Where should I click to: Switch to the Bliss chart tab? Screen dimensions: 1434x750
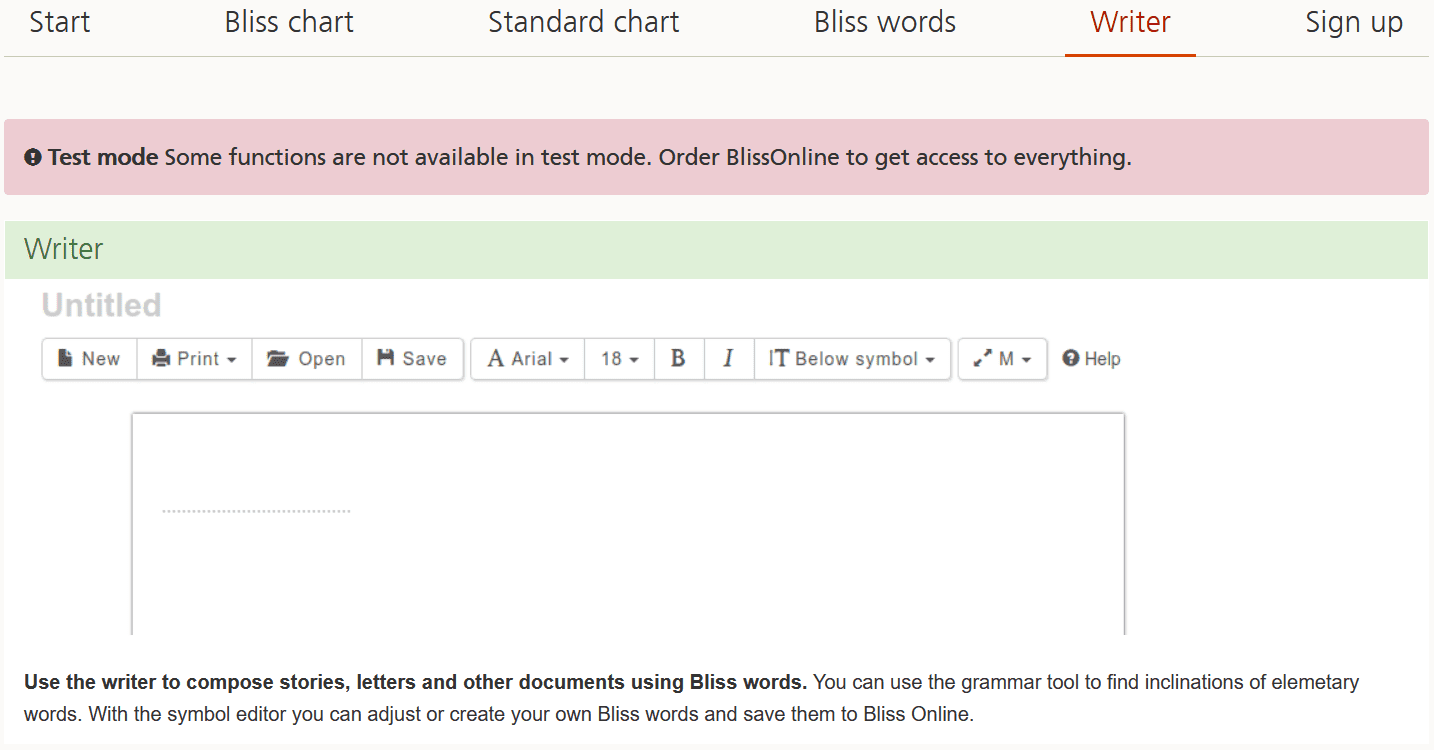click(289, 23)
